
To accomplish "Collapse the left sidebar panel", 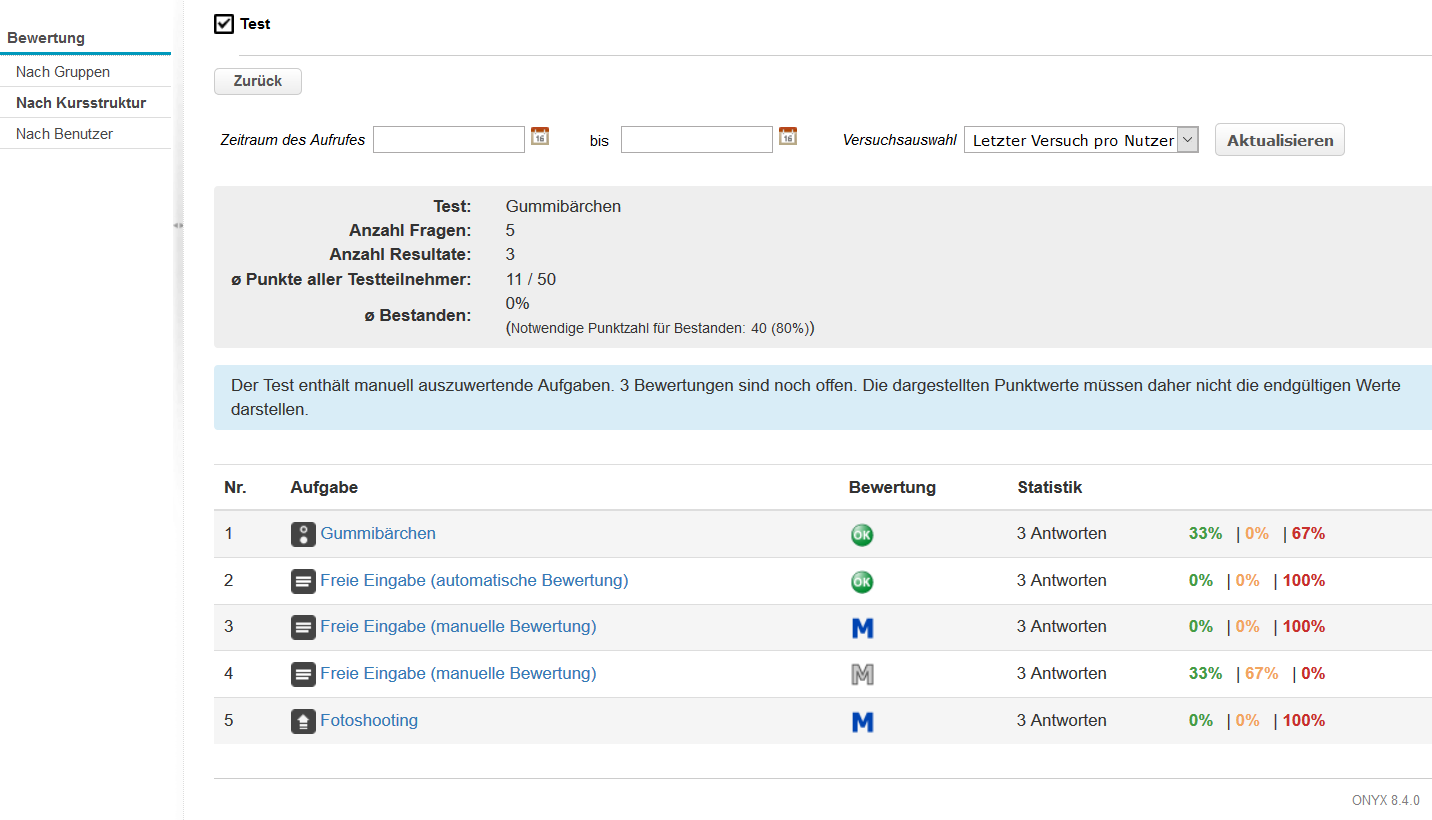I will [x=178, y=226].
